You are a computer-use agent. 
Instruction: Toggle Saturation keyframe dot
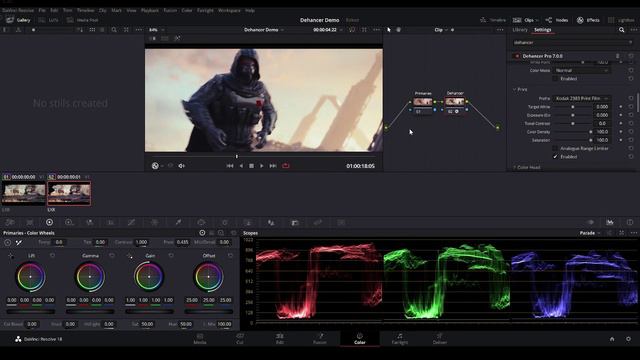621,140
